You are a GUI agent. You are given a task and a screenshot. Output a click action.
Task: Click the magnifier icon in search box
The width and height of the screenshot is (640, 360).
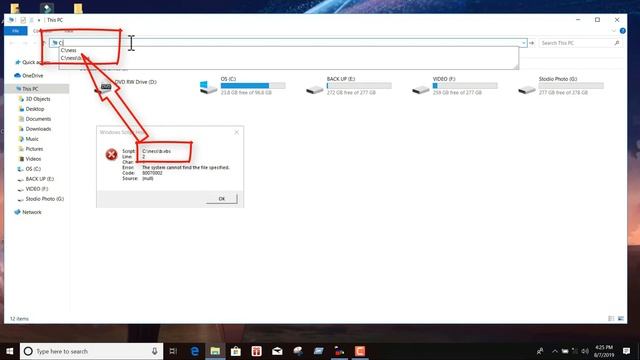pos(617,43)
